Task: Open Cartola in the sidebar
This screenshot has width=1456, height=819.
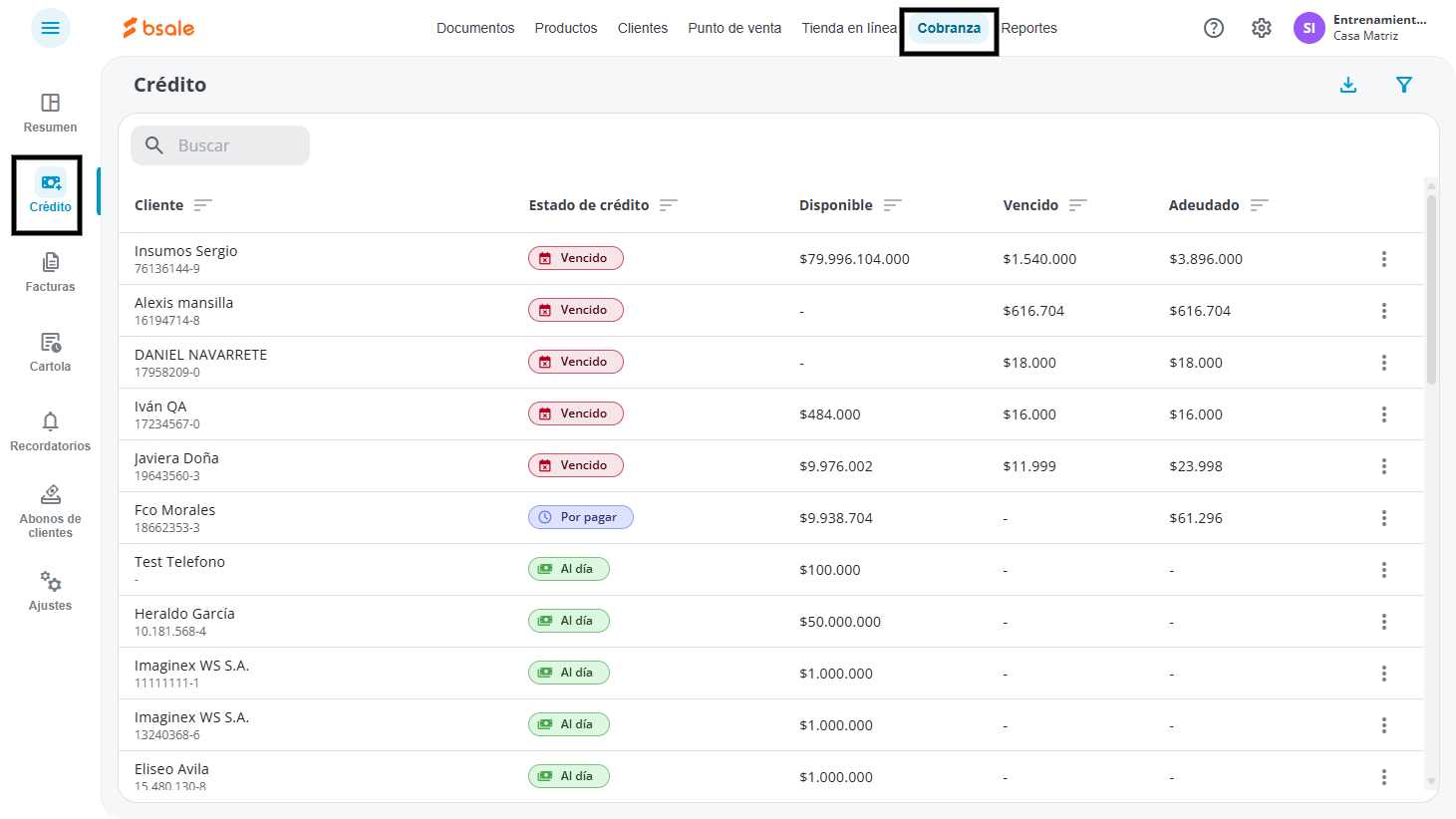Action: (x=50, y=352)
